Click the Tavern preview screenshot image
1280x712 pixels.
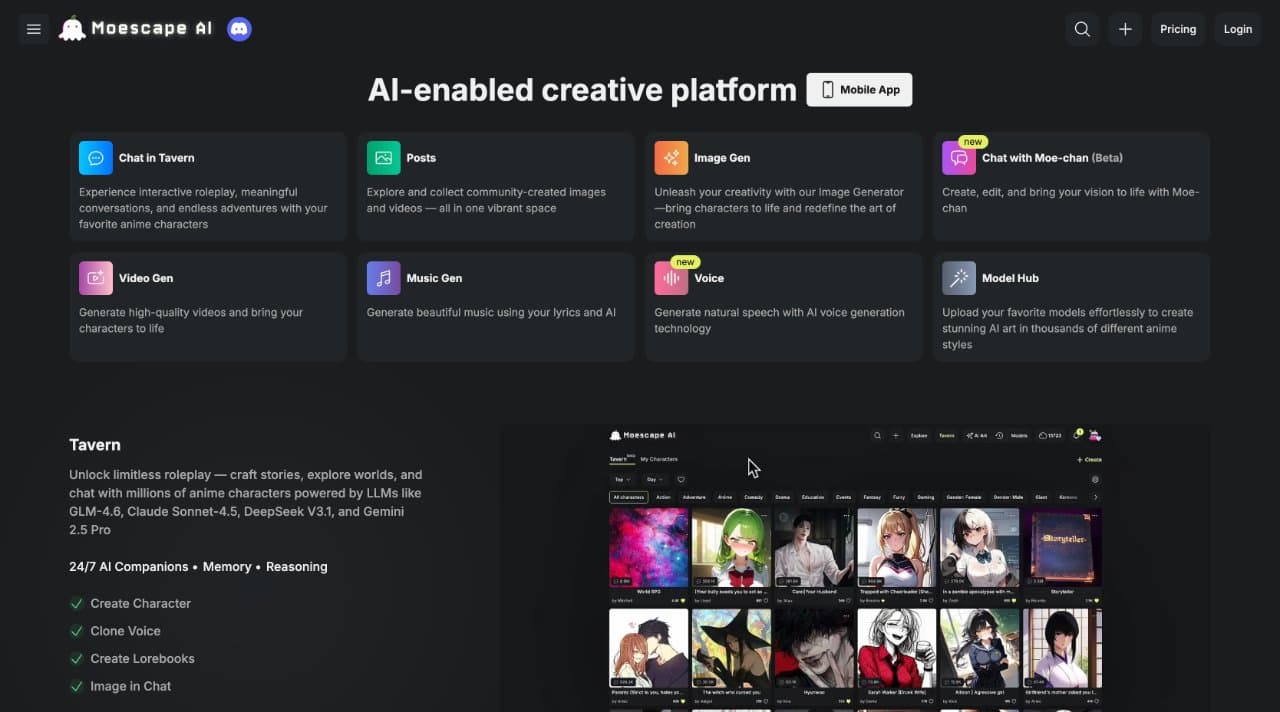855,567
